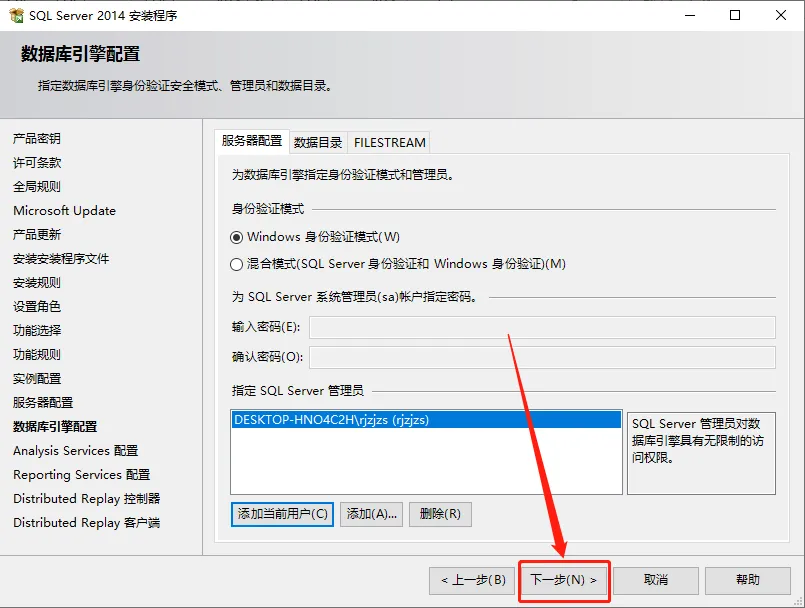Image resolution: width=805 pixels, height=608 pixels.
Task: Open 帮助 help button
Action: click(748, 580)
